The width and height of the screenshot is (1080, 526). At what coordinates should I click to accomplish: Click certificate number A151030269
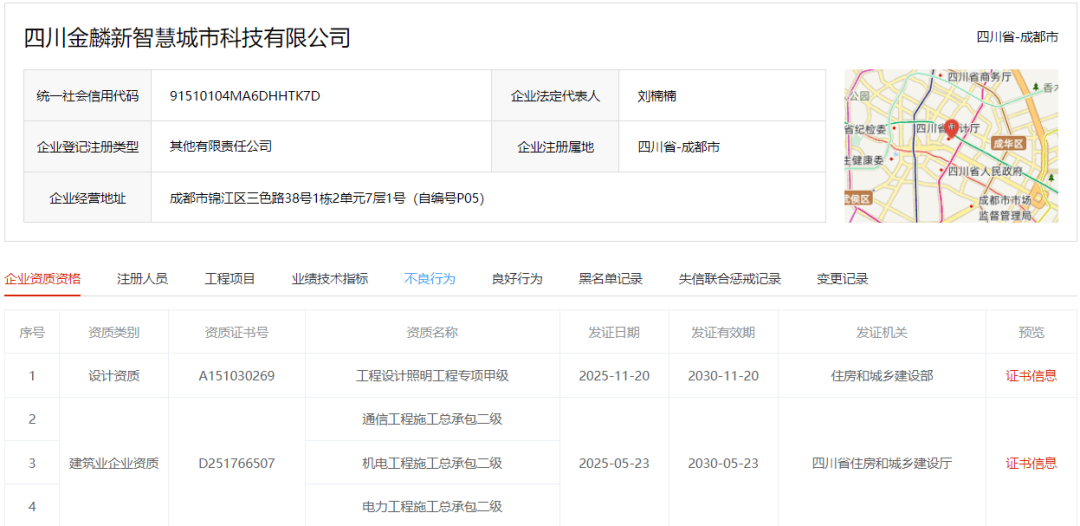point(237,376)
